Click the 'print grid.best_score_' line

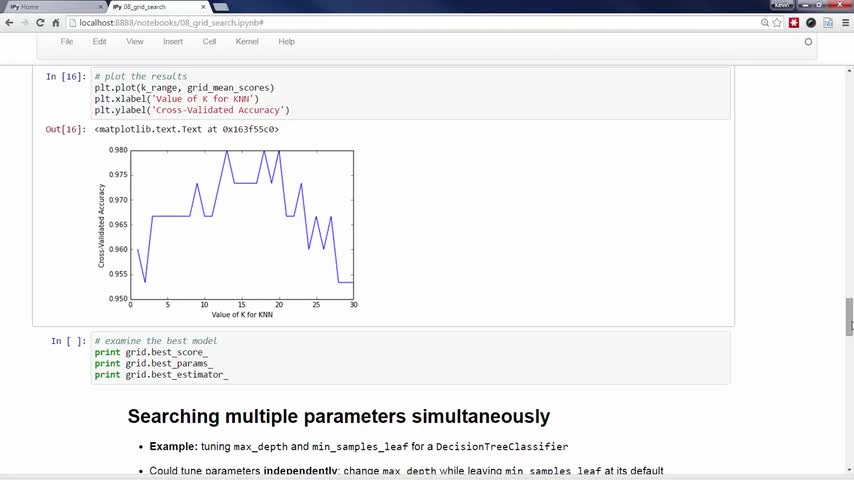(151, 352)
